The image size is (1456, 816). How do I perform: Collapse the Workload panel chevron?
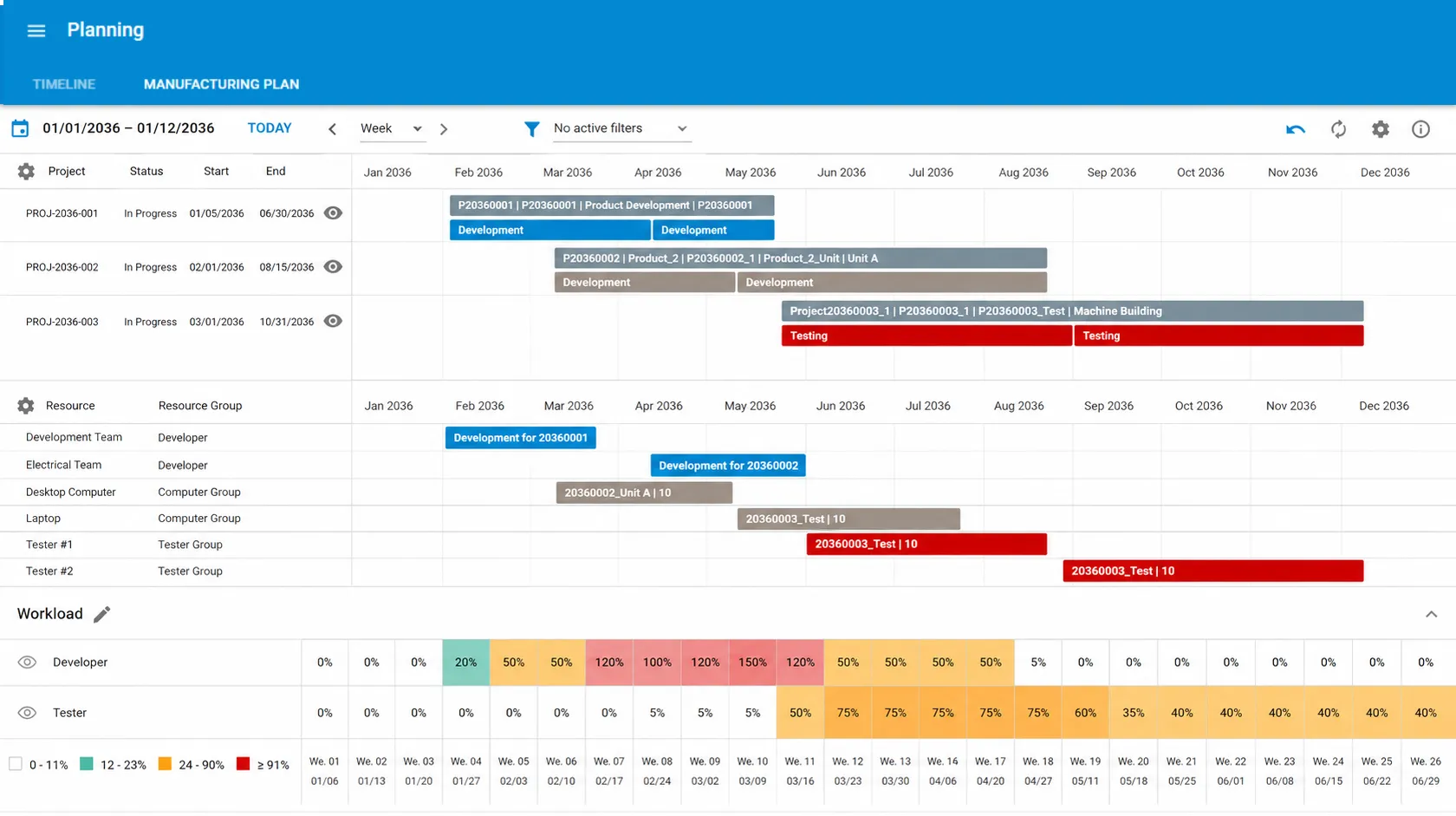point(1431,614)
